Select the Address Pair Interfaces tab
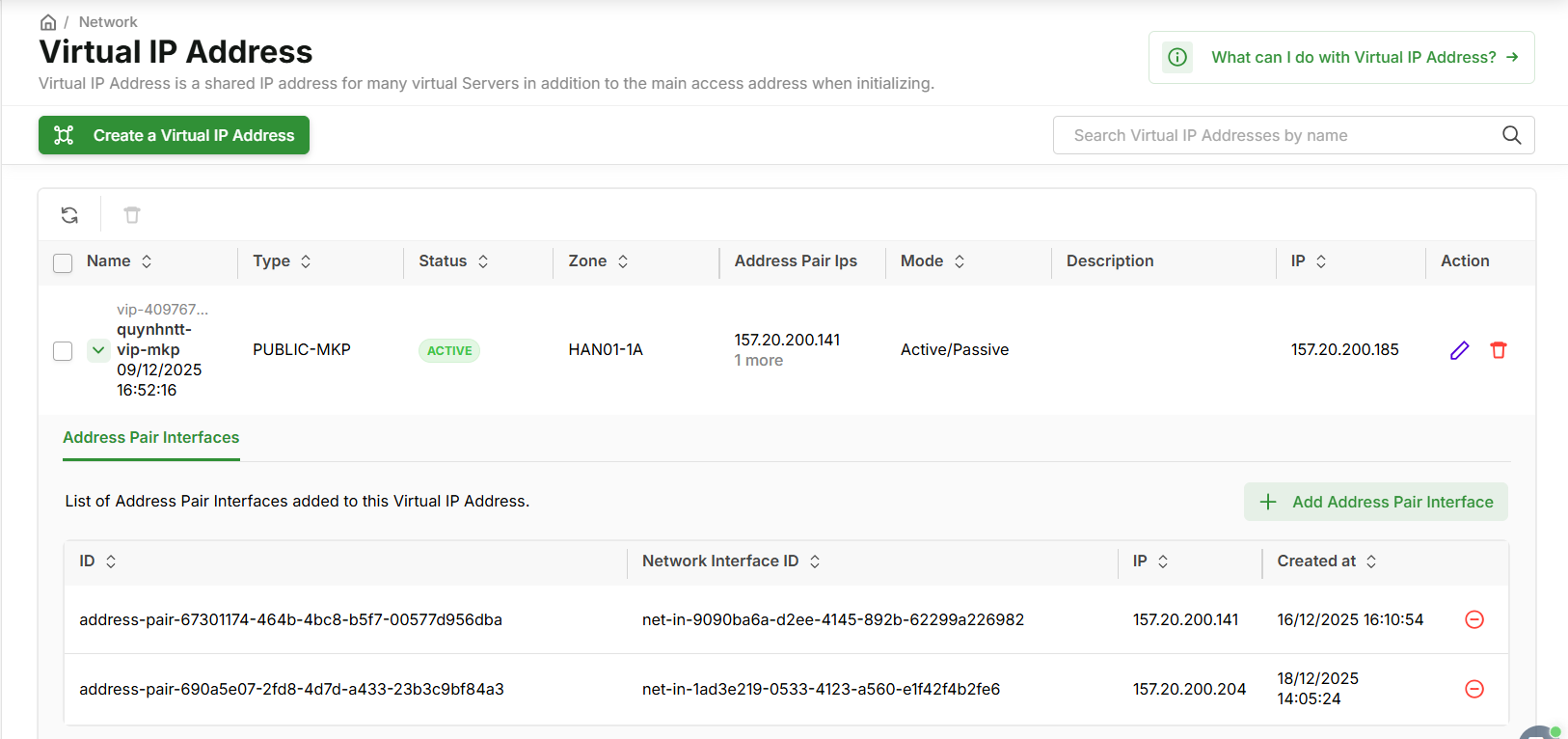 (x=151, y=438)
